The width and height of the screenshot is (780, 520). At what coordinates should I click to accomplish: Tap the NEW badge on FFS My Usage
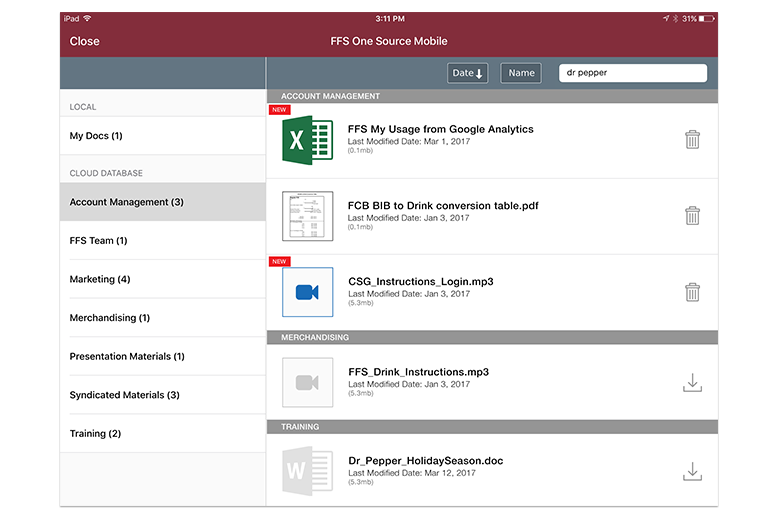tap(279, 109)
